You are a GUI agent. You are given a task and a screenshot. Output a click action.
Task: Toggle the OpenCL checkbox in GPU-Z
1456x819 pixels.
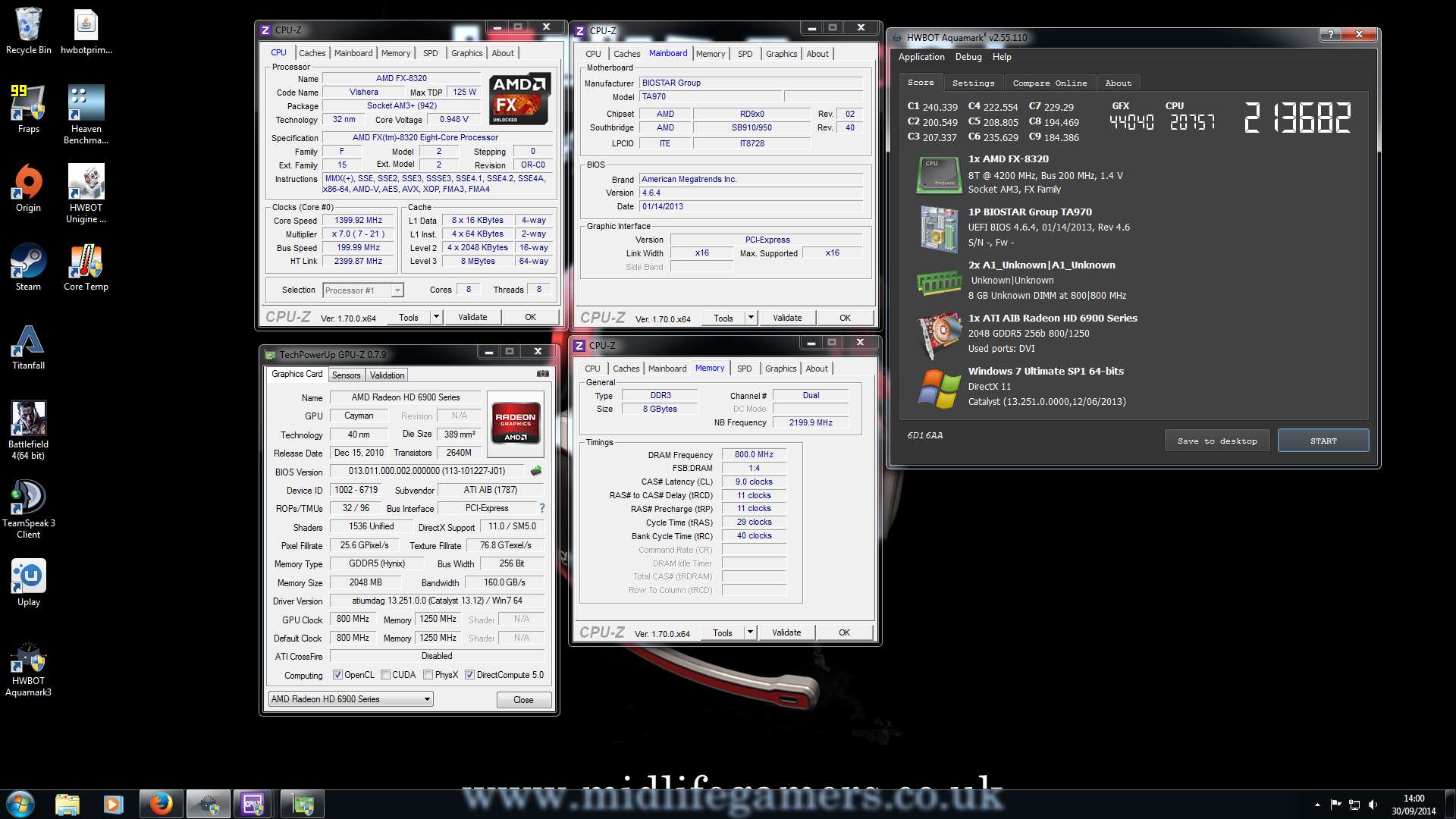(x=337, y=675)
